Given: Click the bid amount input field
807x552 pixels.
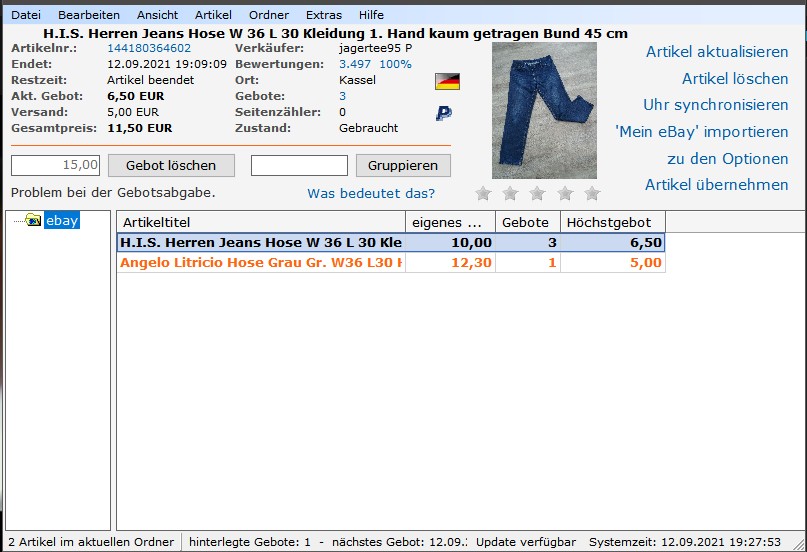Looking at the screenshot, I should (56, 165).
